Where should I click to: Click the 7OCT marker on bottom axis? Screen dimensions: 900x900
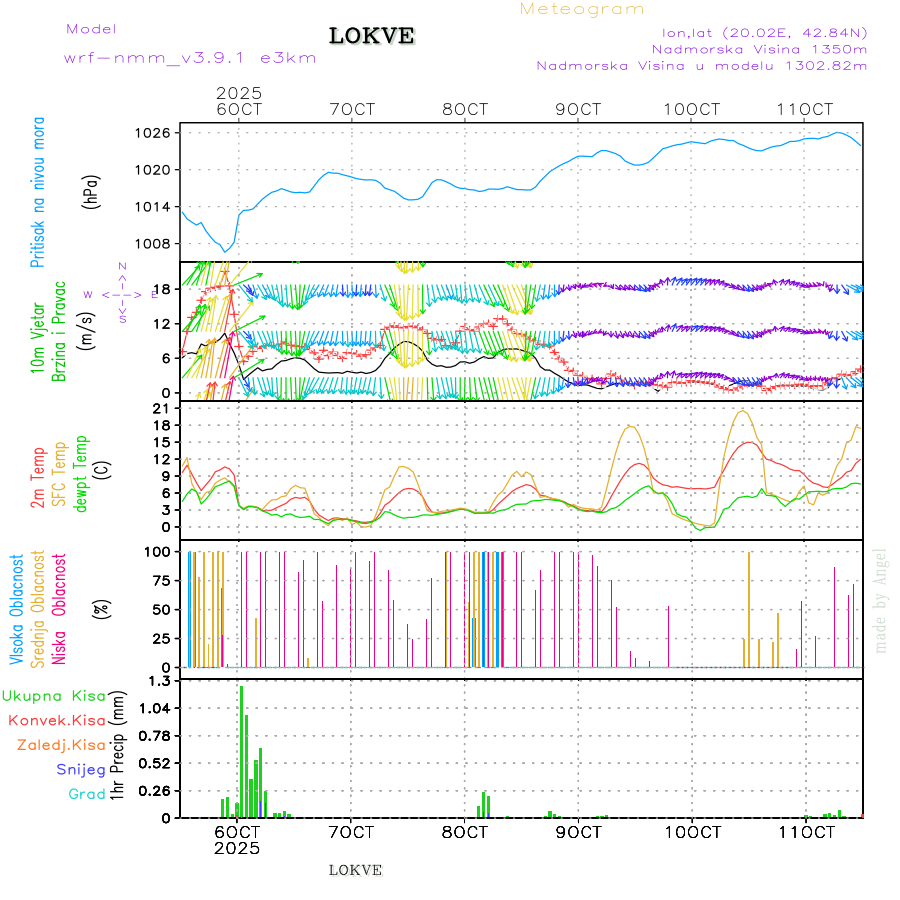click(x=351, y=832)
